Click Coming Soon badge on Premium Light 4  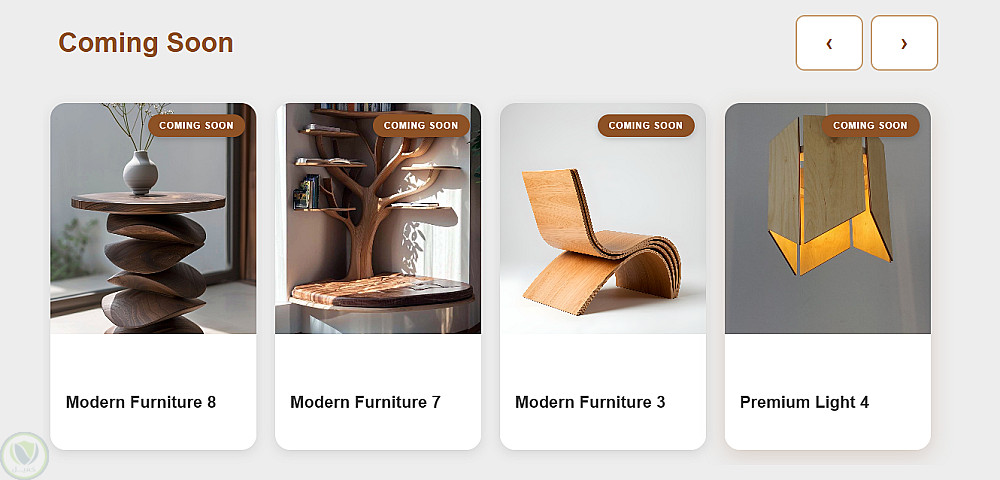871,126
